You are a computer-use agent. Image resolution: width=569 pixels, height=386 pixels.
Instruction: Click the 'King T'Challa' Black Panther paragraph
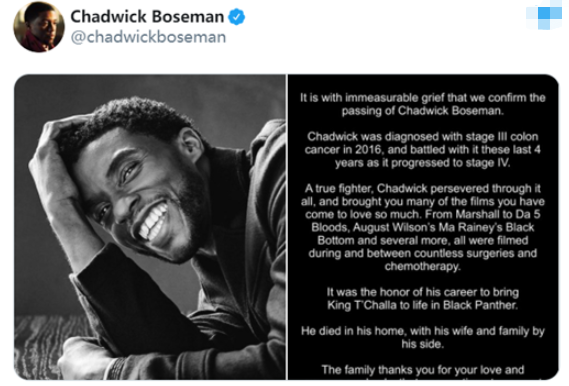pos(422,299)
